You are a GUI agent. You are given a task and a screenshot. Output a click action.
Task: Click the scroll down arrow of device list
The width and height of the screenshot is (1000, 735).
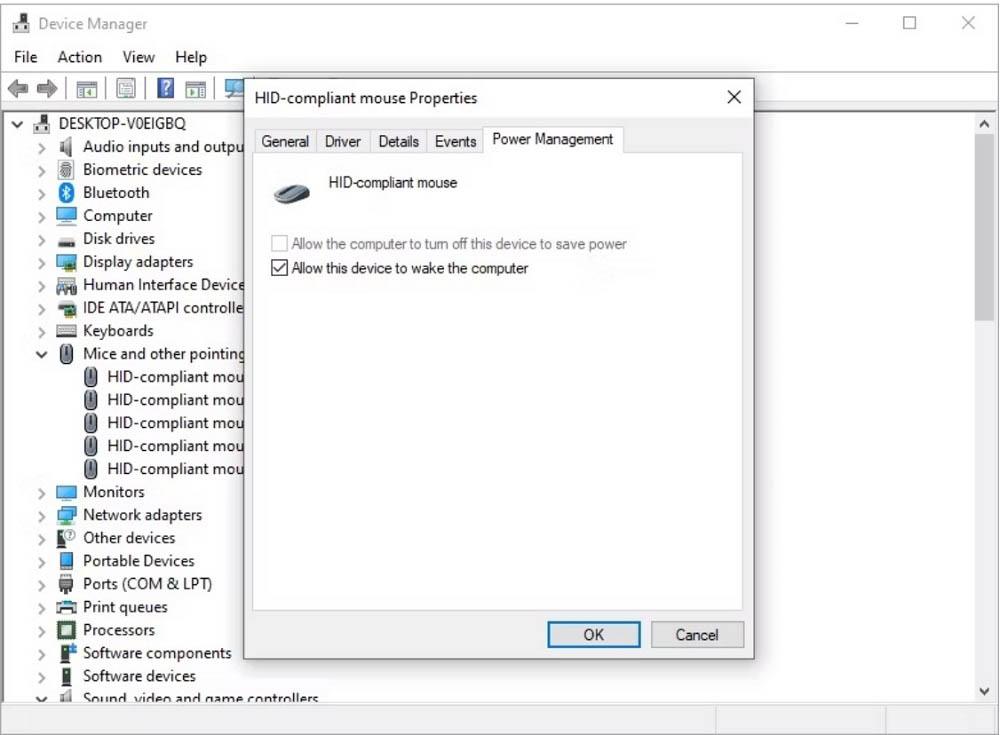tap(985, 691)
